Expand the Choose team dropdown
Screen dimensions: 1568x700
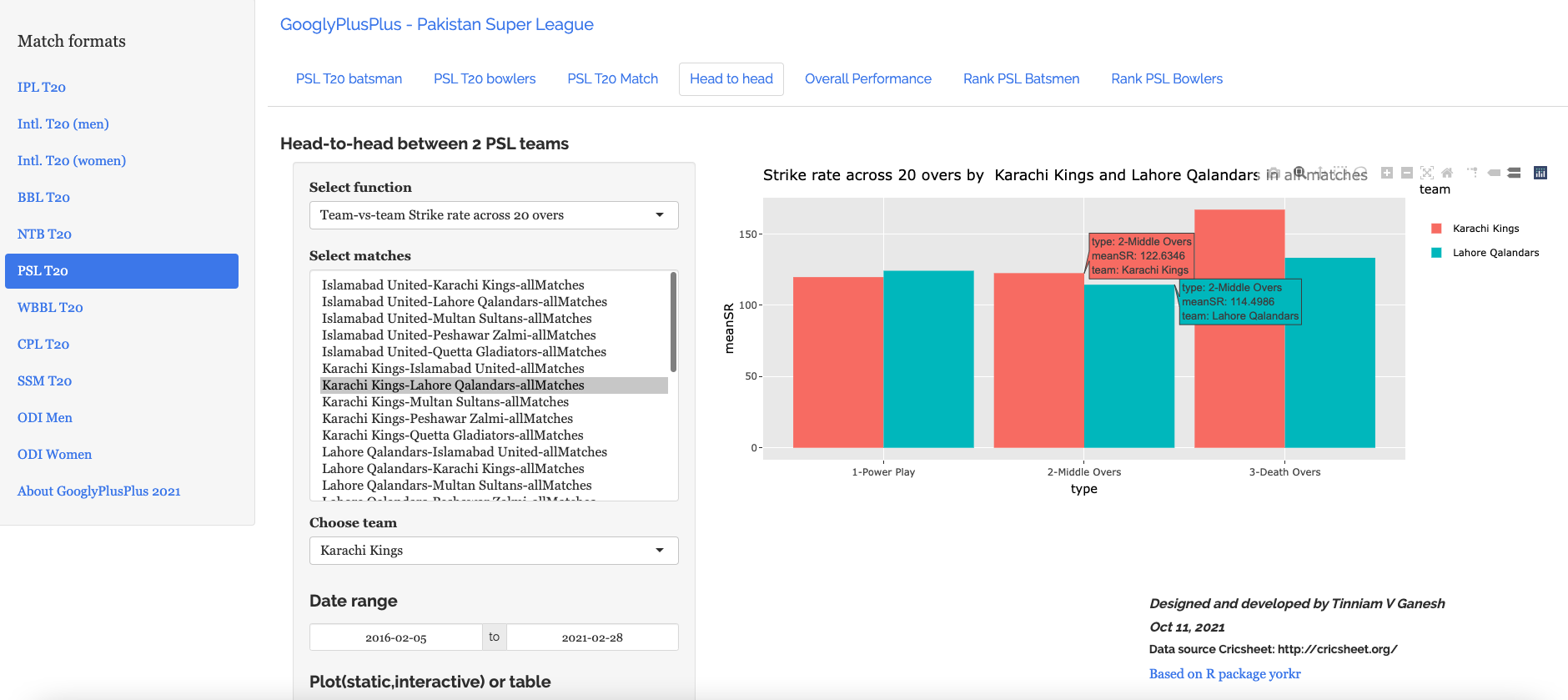pos(494,551)
